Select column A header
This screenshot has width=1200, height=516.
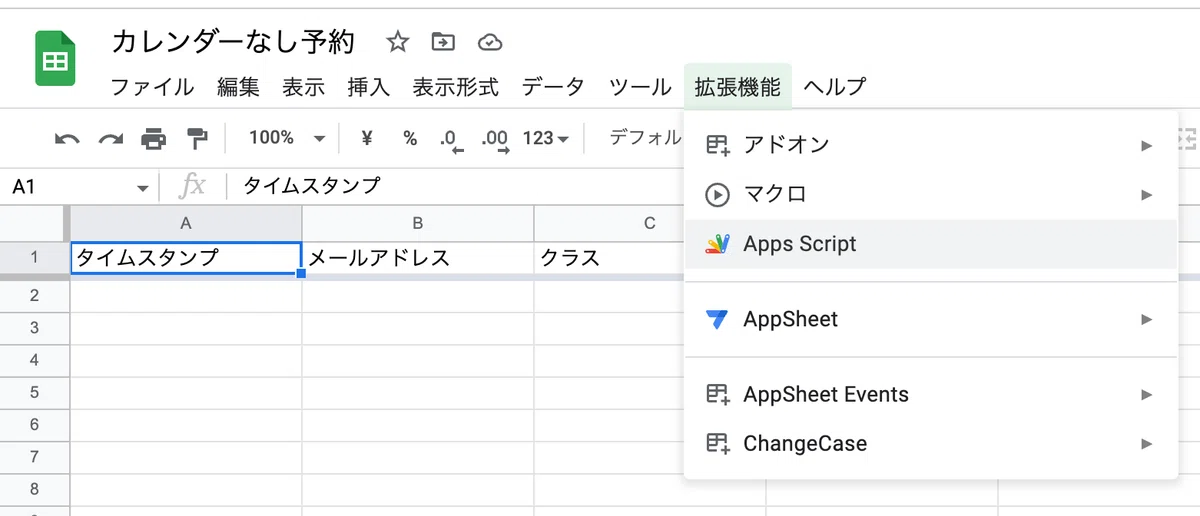(186, 223)
